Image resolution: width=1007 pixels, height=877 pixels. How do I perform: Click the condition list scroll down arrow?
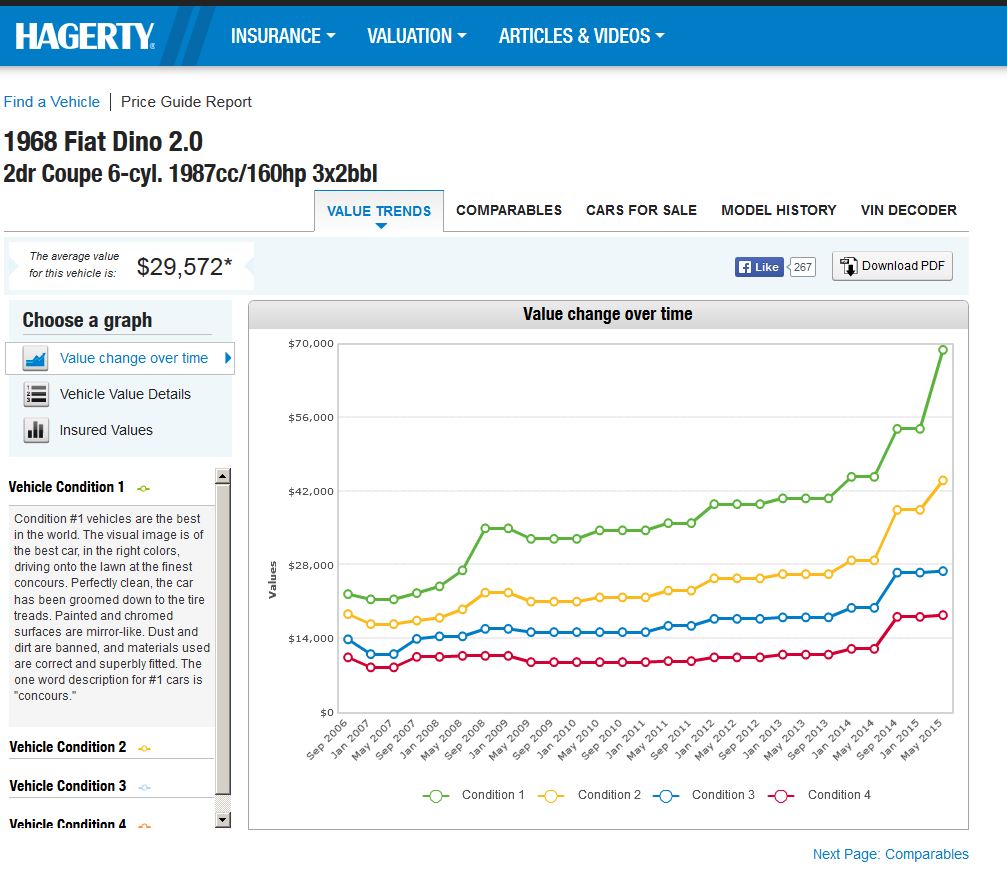(x=223, y=820)
